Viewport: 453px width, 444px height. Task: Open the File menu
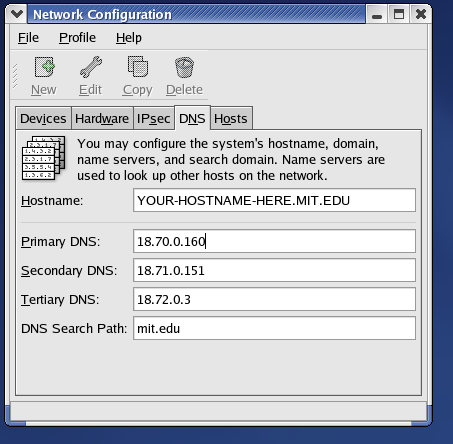pos(28,38)
